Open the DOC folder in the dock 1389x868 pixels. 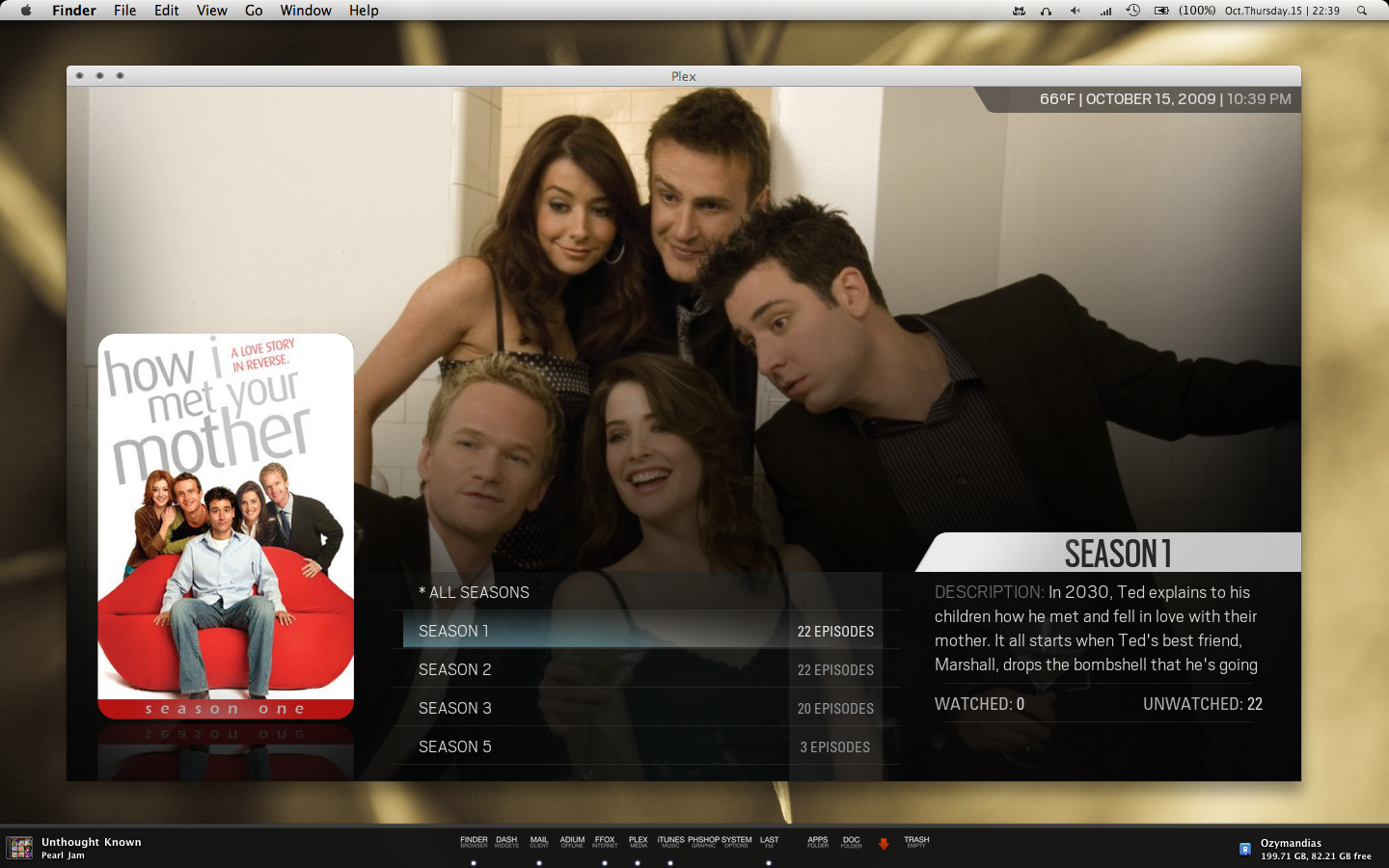(x=851, y=842)
